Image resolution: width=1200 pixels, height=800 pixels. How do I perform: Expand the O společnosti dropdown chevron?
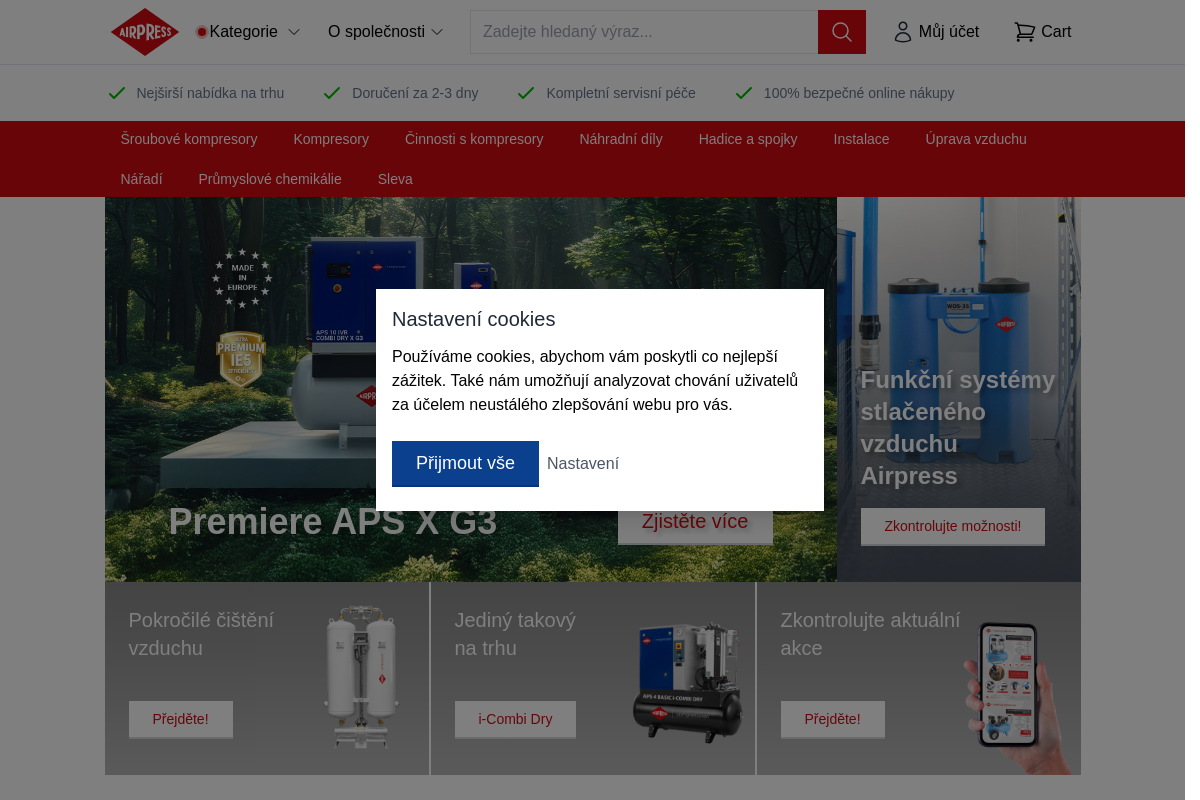437,32
